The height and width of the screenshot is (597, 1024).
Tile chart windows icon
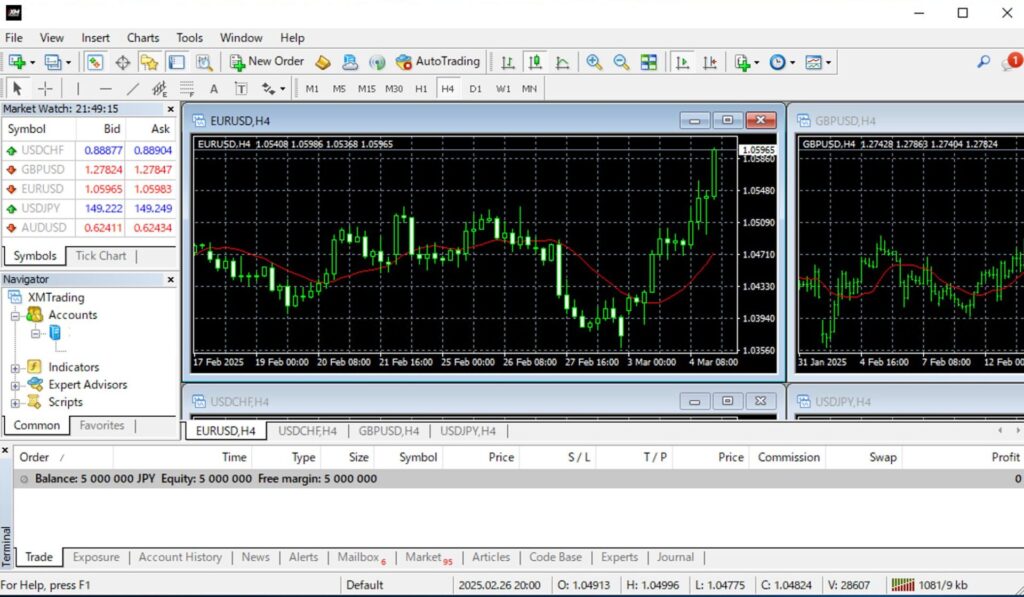[648, 62]
